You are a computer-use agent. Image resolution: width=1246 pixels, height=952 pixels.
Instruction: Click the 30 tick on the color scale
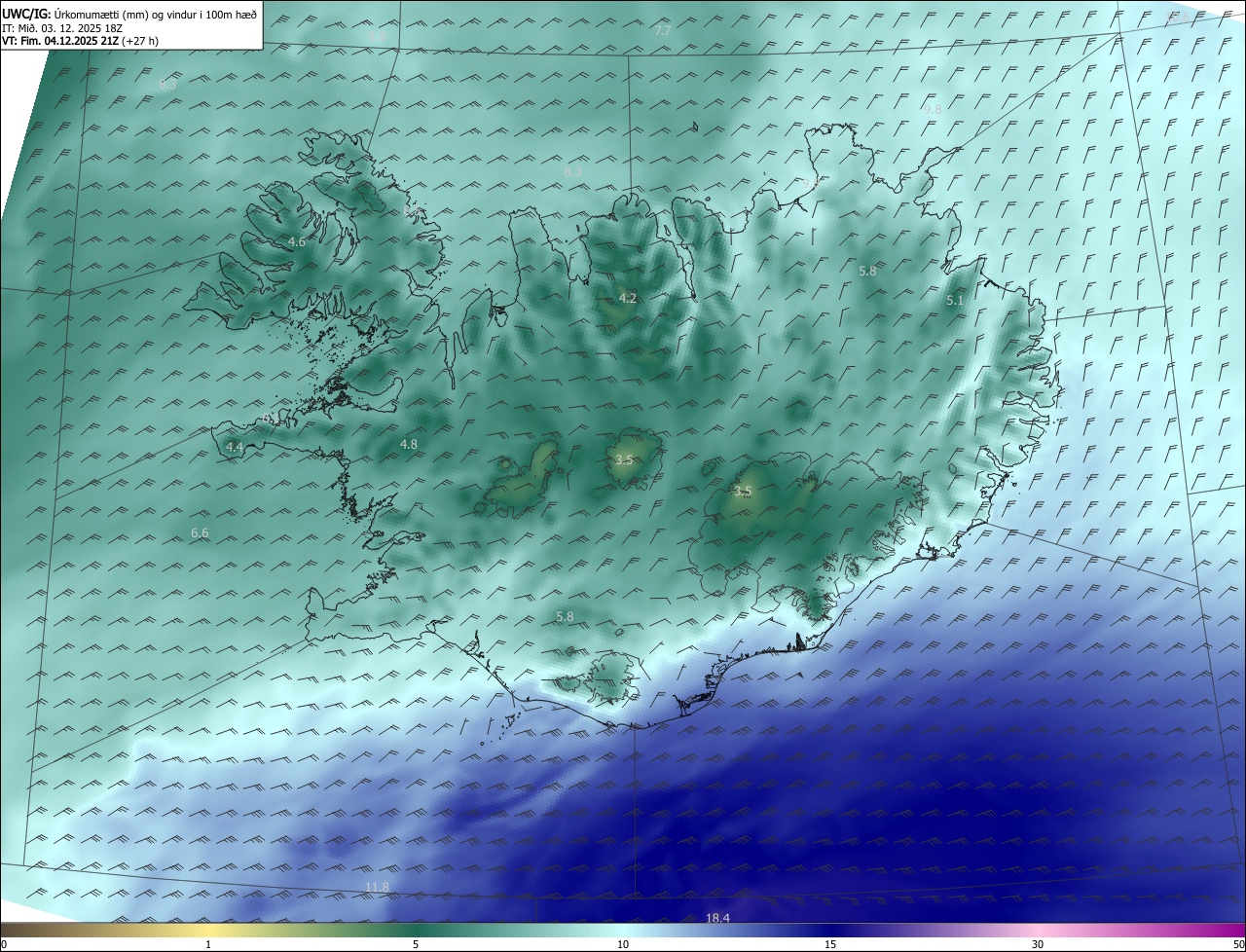click(x=1038, y=944)
